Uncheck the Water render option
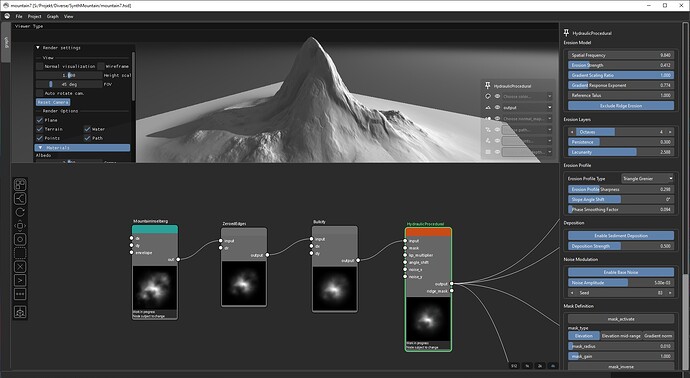This screenshot has height=378, width=690. (x=87, y=129)
